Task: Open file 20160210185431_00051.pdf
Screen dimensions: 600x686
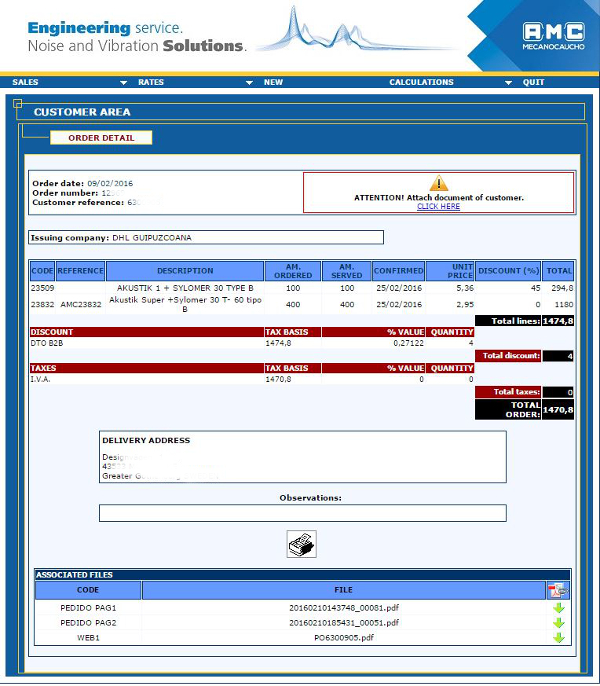Action: click(344, 623)
